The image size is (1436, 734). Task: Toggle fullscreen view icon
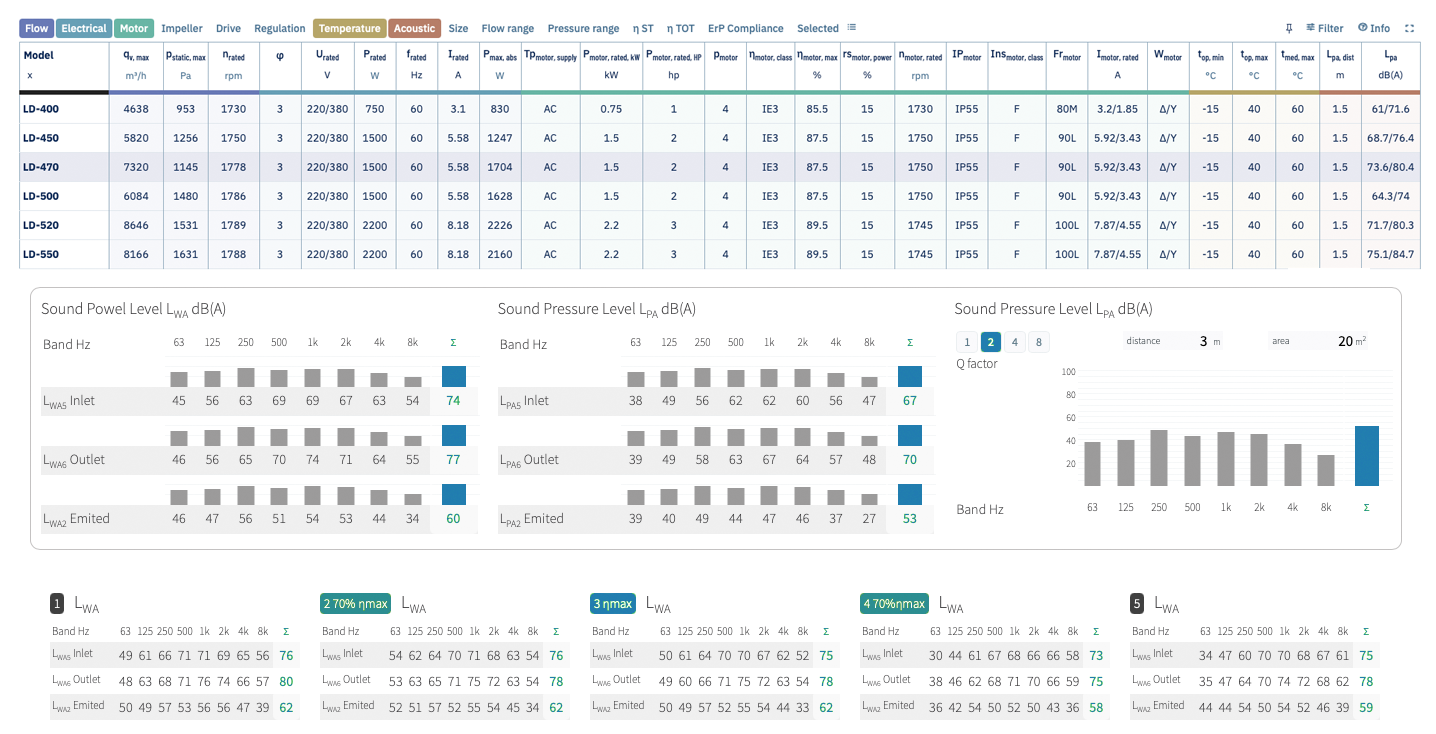(1410, 28)
